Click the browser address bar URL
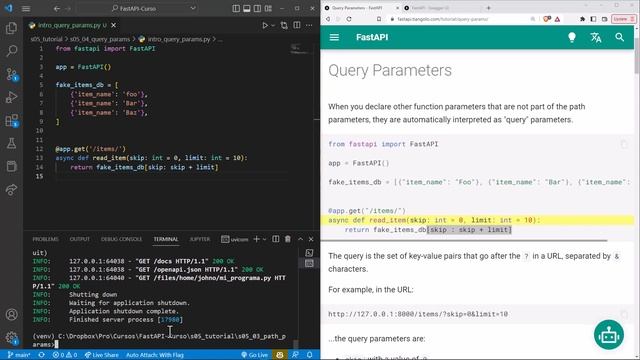Screen dimensions: 640x360 pyautogui.click(x=443, y=19)
